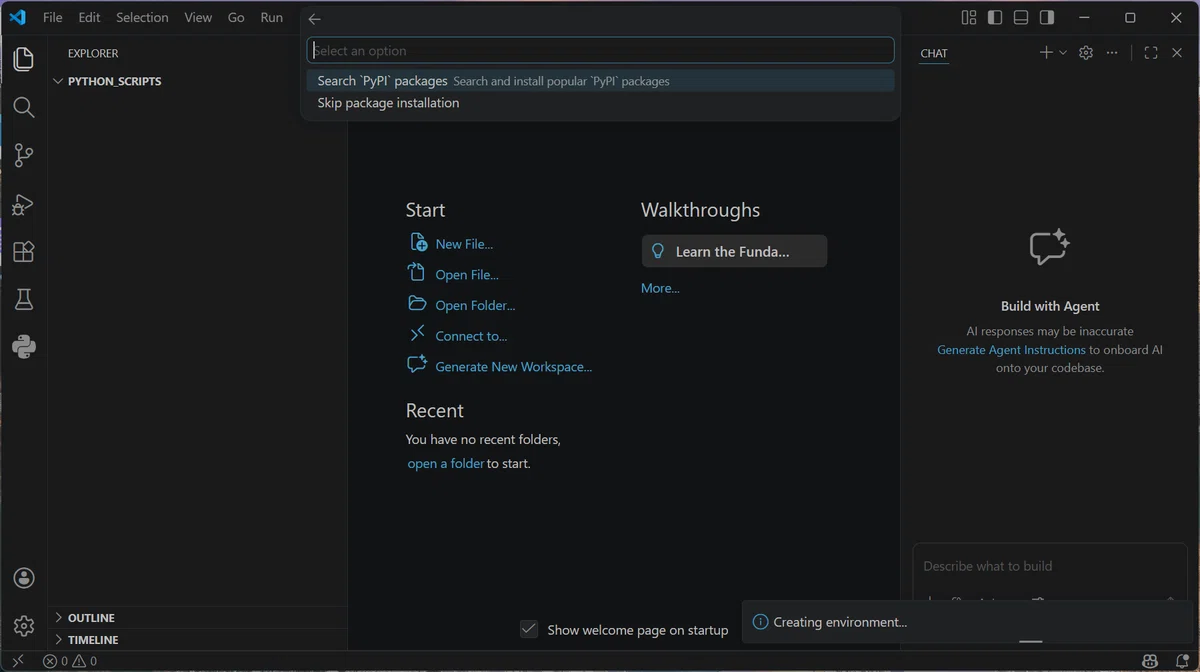Open Chat panel more actions ellipsis
The width and height of the screenshot is (1200, 672).
[x=1112, y=53]
